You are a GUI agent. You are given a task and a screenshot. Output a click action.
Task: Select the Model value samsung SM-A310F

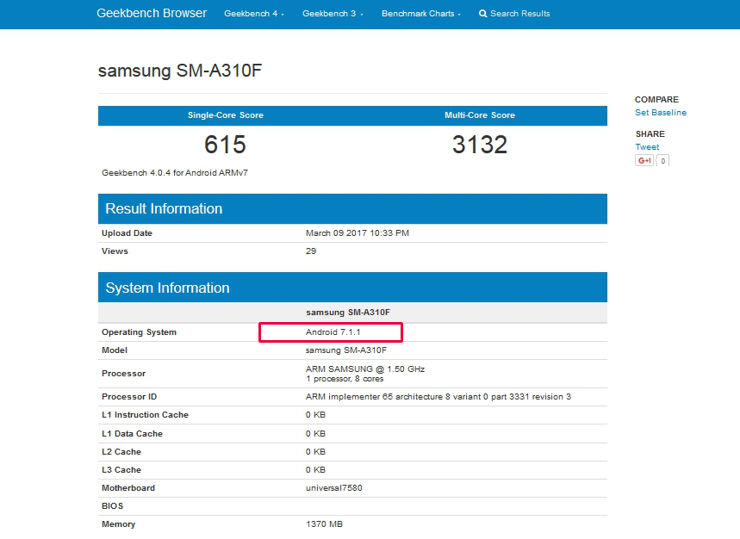coord(346,350)
